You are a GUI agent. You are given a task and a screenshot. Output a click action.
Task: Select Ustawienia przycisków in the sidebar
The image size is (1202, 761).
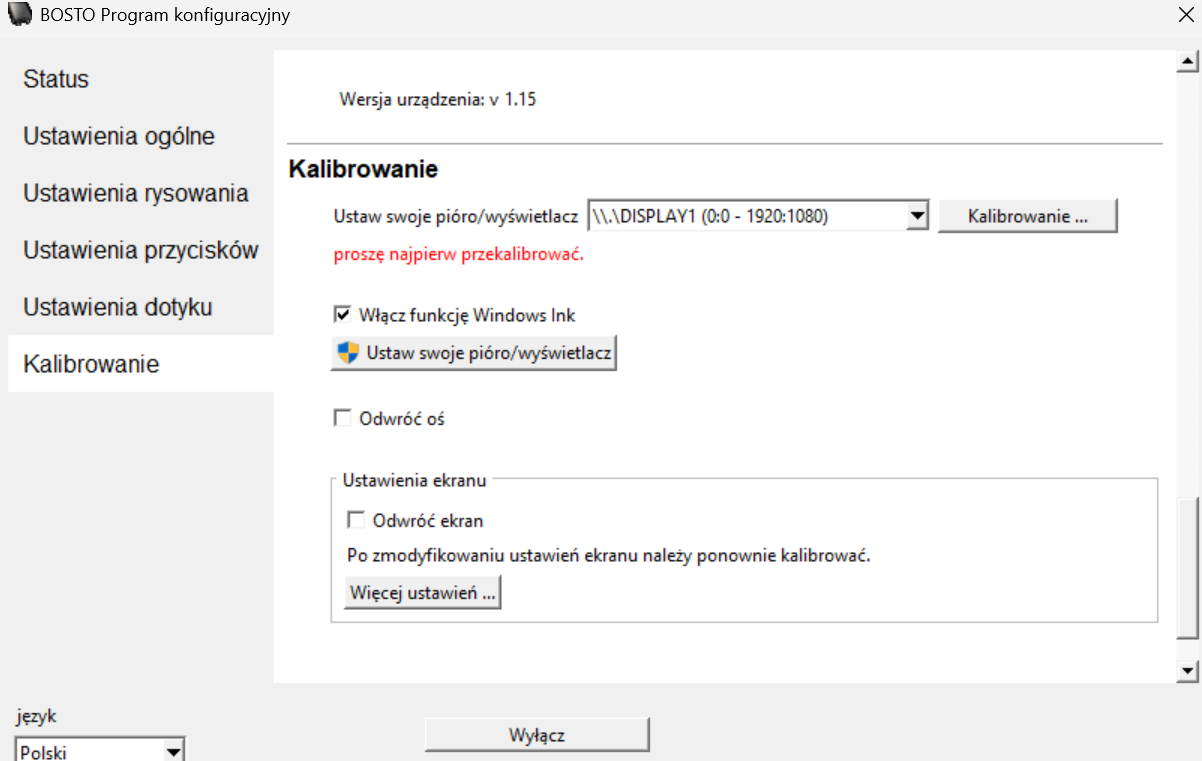coord(141,250)
